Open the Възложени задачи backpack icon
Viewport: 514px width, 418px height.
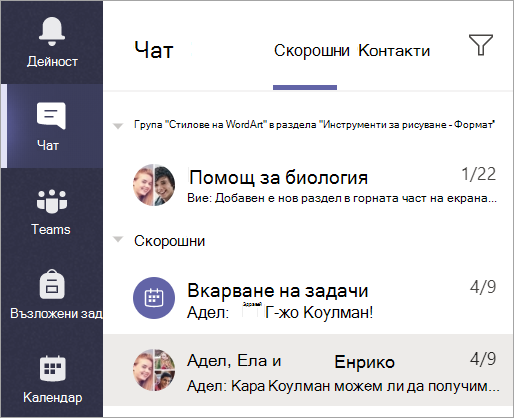tap(52, 284)
